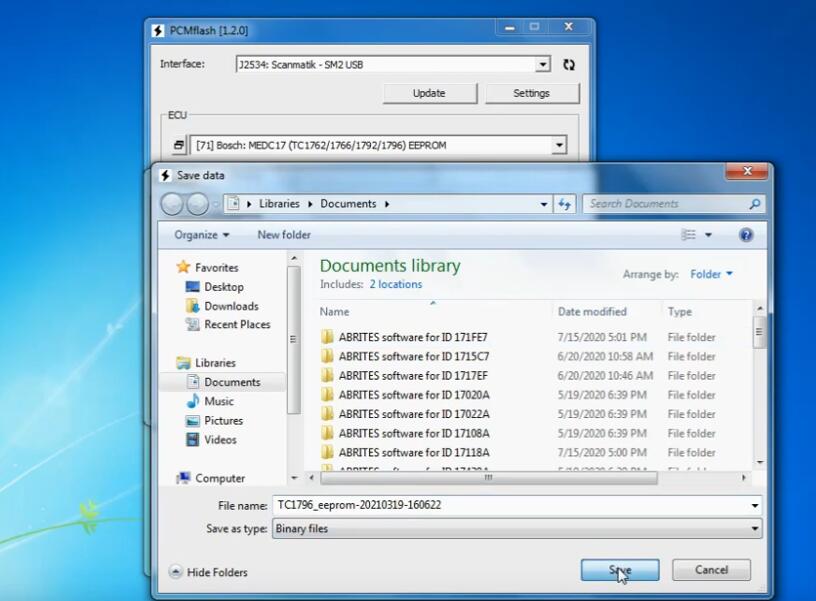Click the navigation pane scrollbar thumb
The height and width of the screenshot is (601, 816).
click(x=293, y=340)
